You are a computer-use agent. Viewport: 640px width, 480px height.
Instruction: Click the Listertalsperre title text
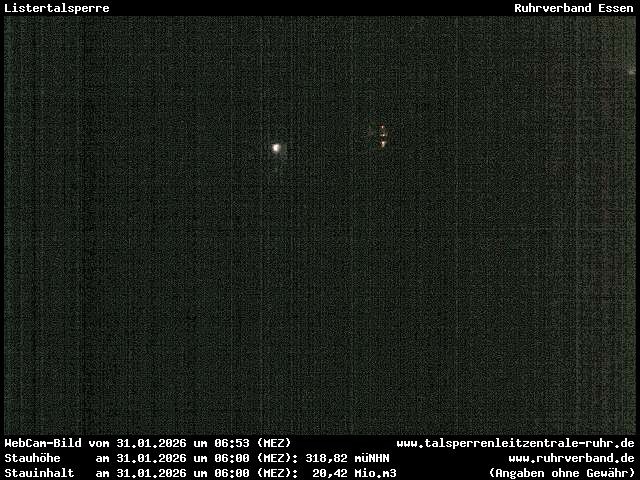click(x=56, y=8)
